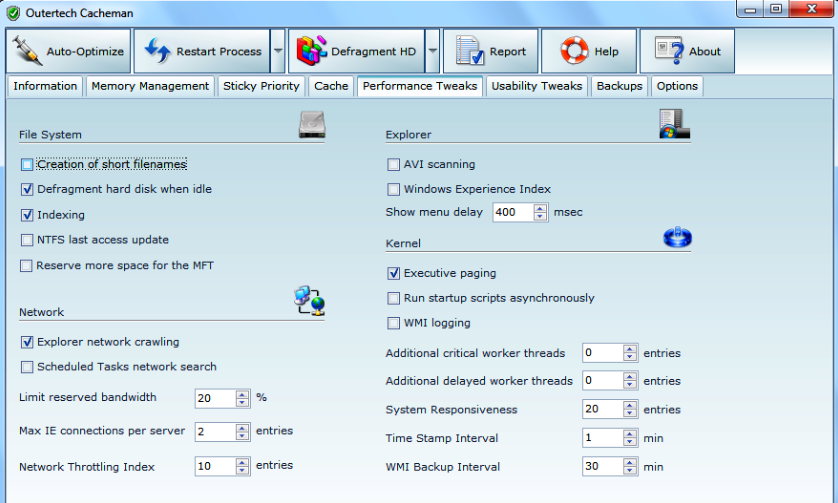The height and width of the screenshot is (503, 838).
Task: Click the Defragment HD colored blocks icon
Action: tap(314, 51)
